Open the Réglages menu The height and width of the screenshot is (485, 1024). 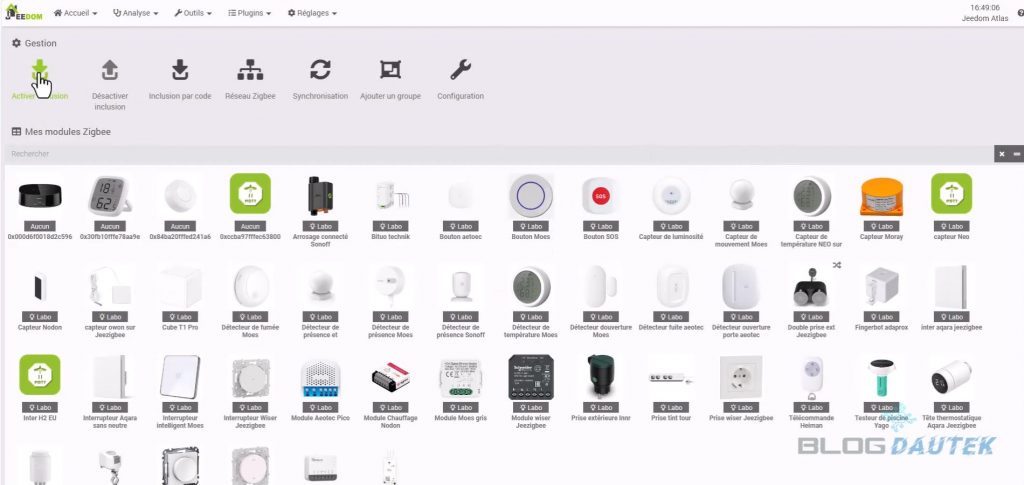click(x=312, y=13)
